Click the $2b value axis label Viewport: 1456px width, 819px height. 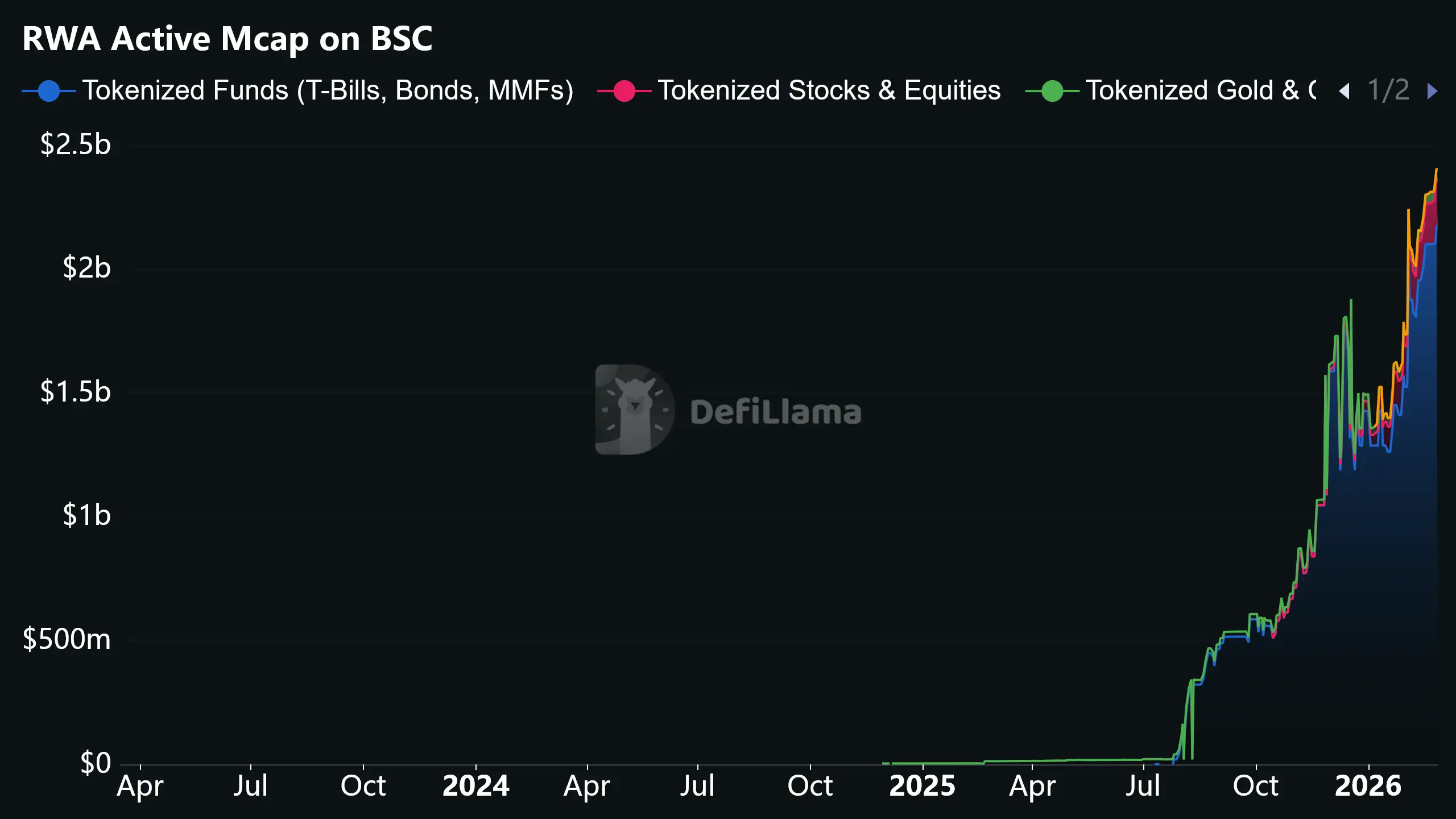pyautogui.click(x=86, y=268)
